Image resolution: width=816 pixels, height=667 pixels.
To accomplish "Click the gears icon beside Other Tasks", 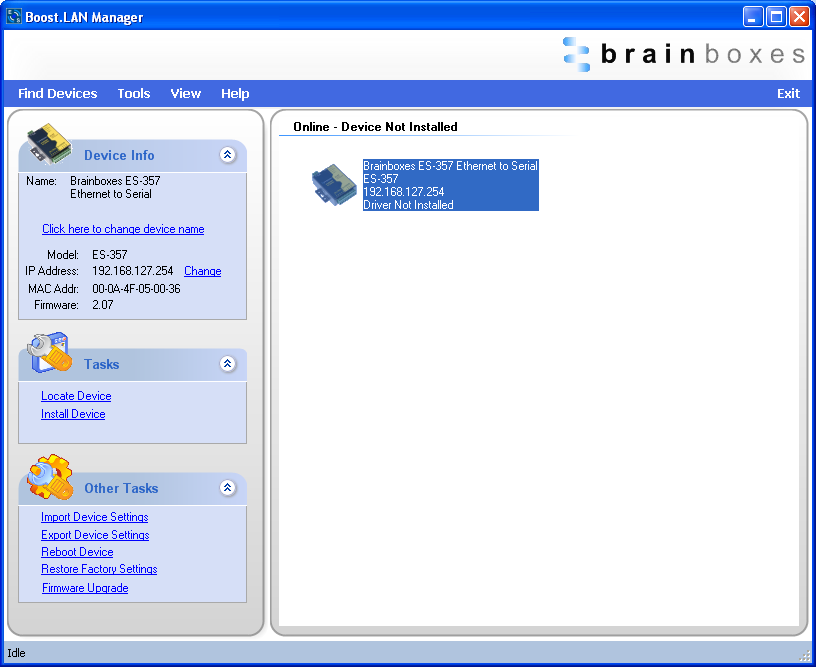I will (48, 480).
